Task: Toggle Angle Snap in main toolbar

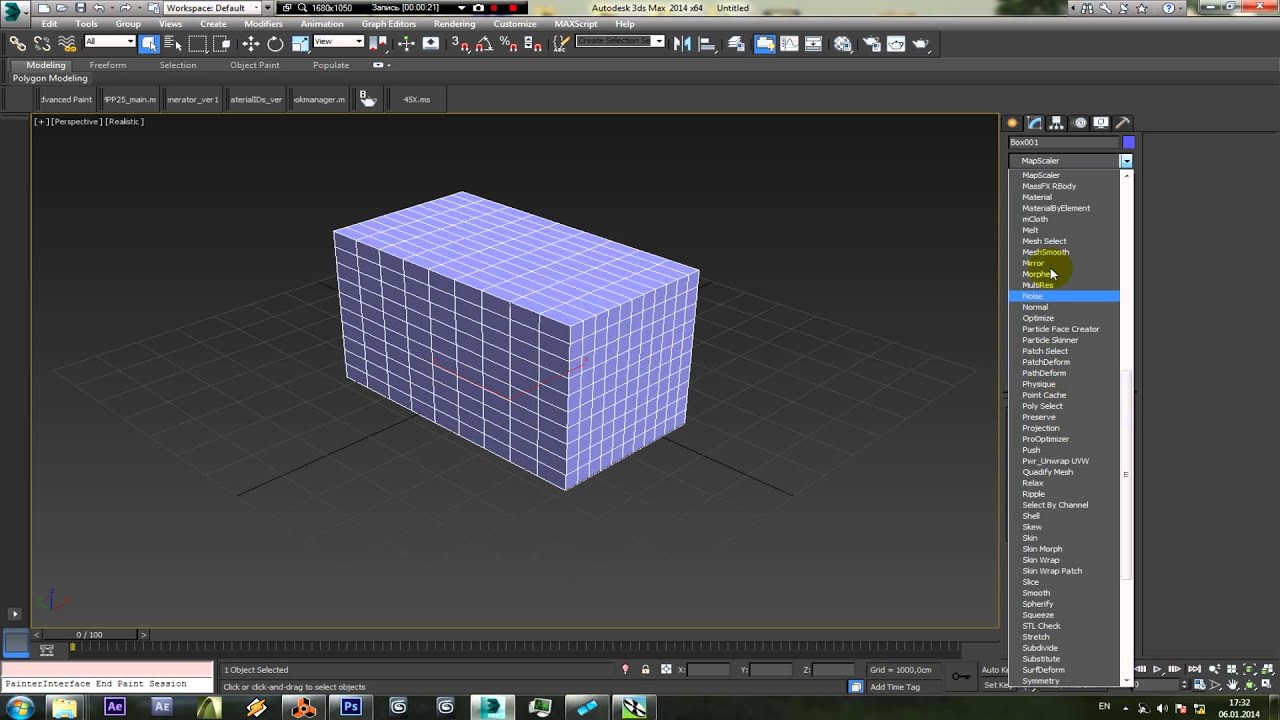Action: pyautogui.click(x=484, y=43)
